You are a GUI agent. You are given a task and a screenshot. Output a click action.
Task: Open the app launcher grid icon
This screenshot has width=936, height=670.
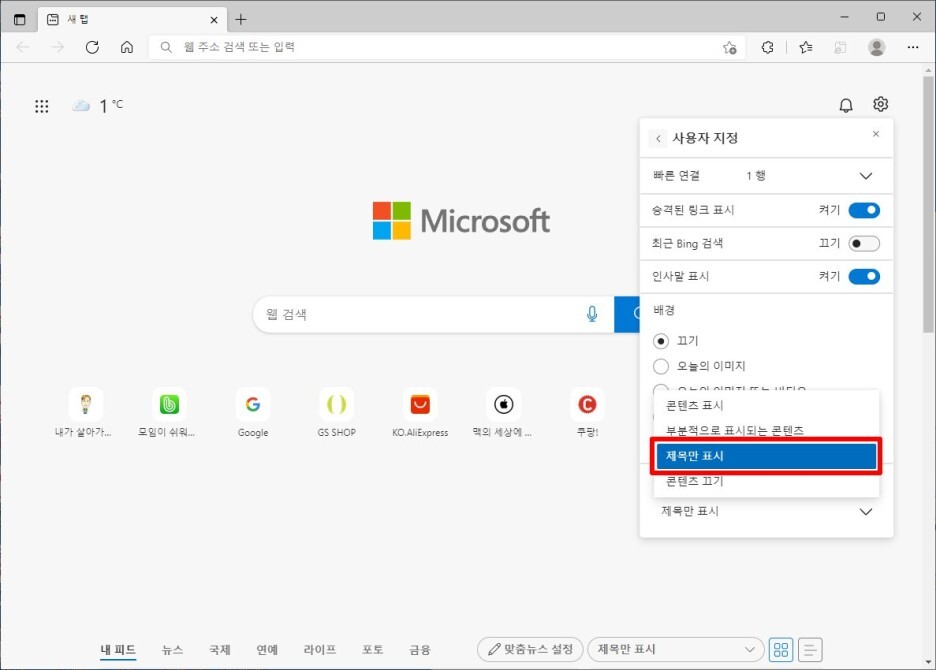click(41, 106)
